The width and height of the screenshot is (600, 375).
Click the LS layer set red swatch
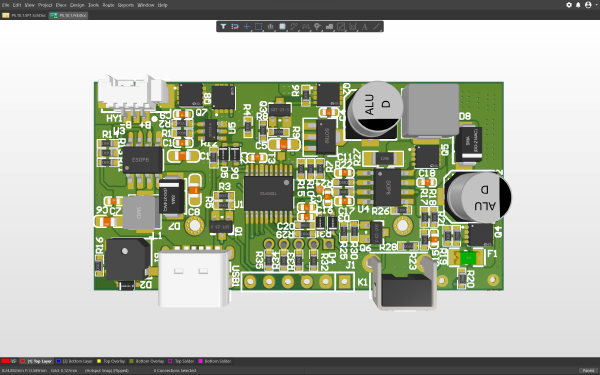5,361
